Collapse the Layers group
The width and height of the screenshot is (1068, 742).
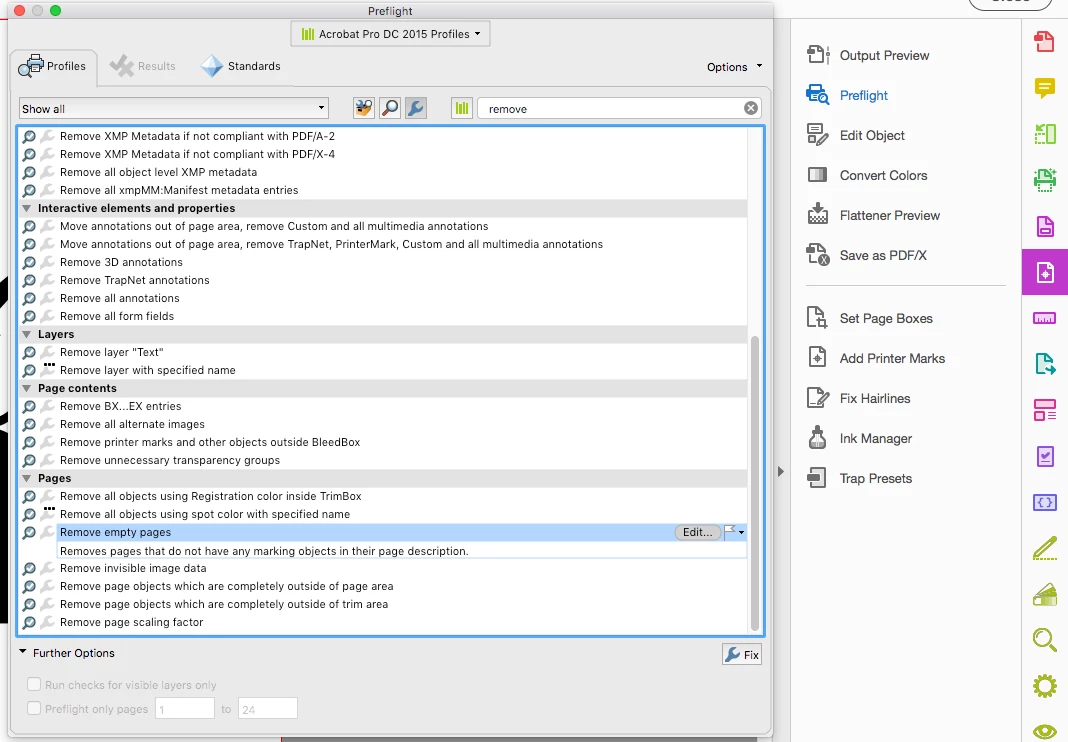point(27,335)
